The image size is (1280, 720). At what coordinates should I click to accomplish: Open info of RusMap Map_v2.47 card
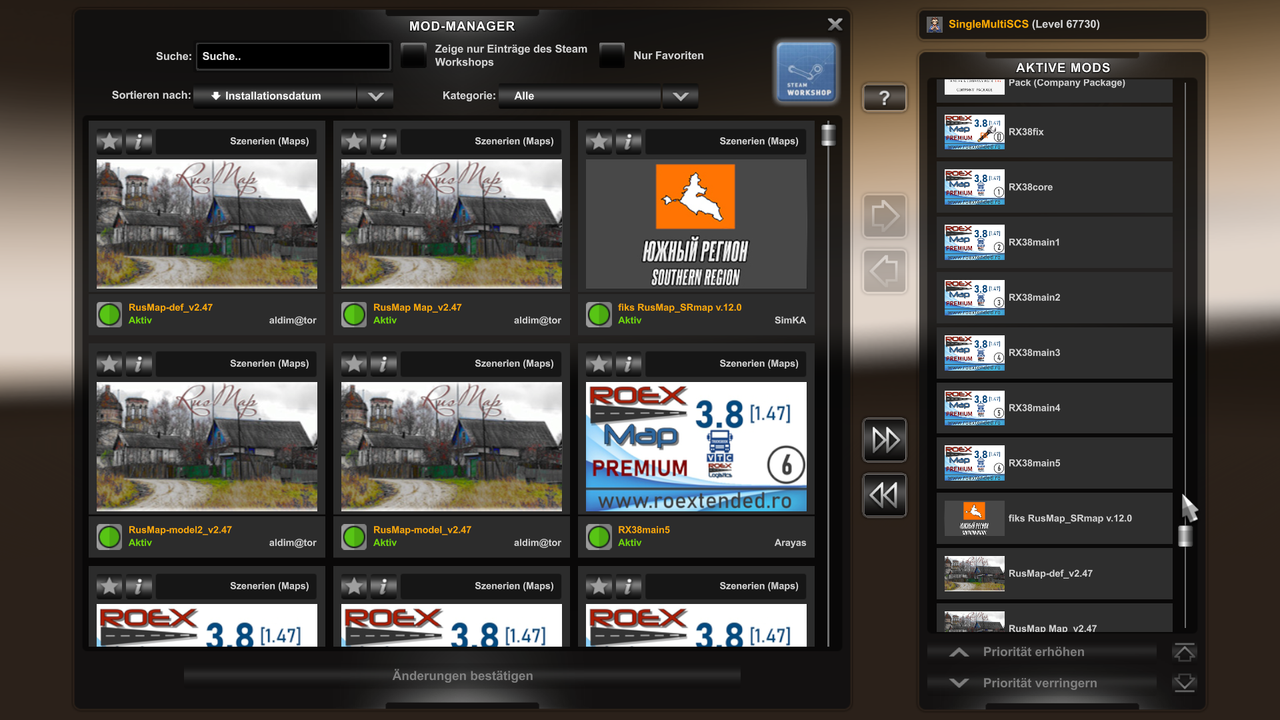point(384,141)
